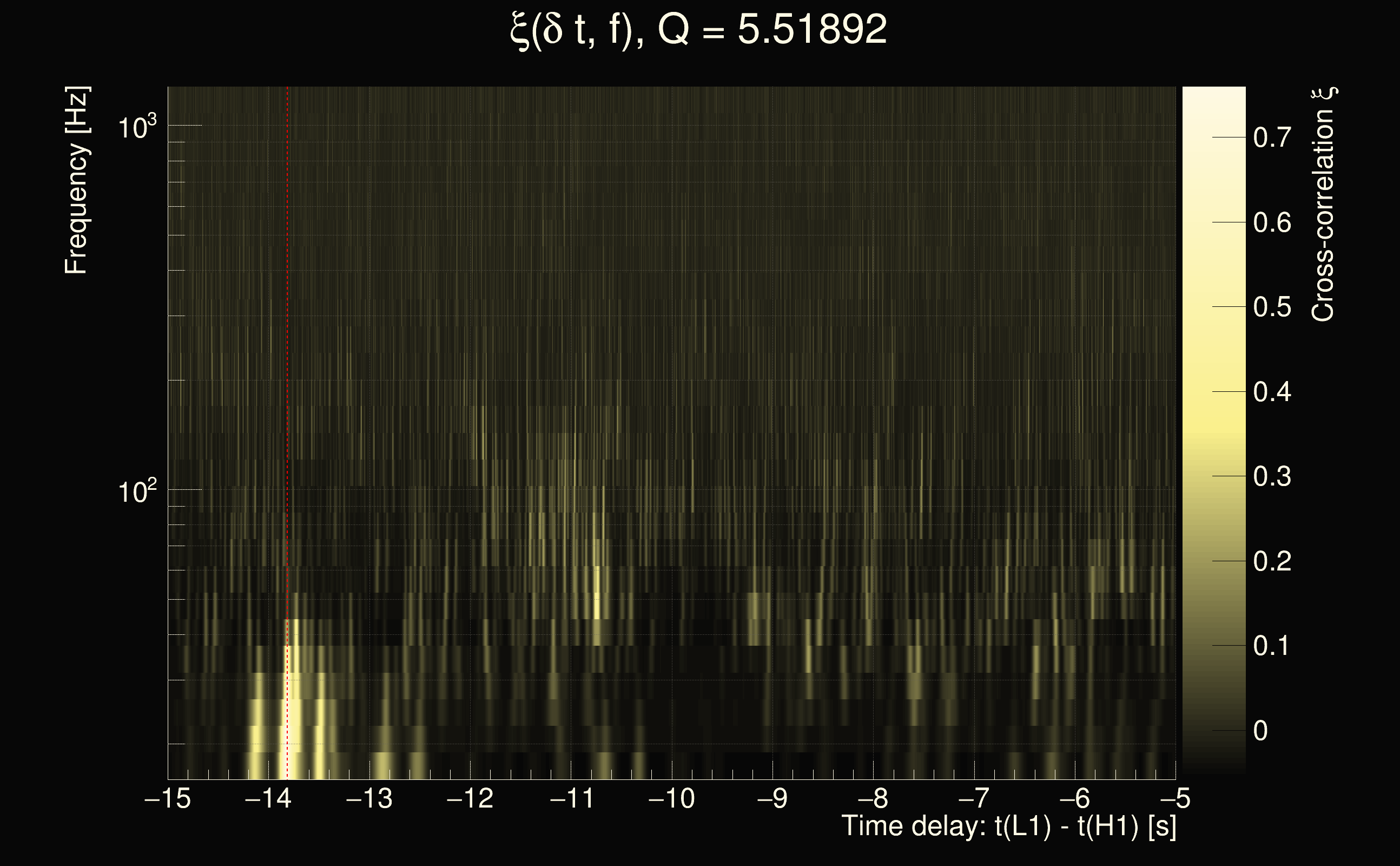Click the -11 tick label on the x-axis
1400x866 pixels.
(572, 798)
